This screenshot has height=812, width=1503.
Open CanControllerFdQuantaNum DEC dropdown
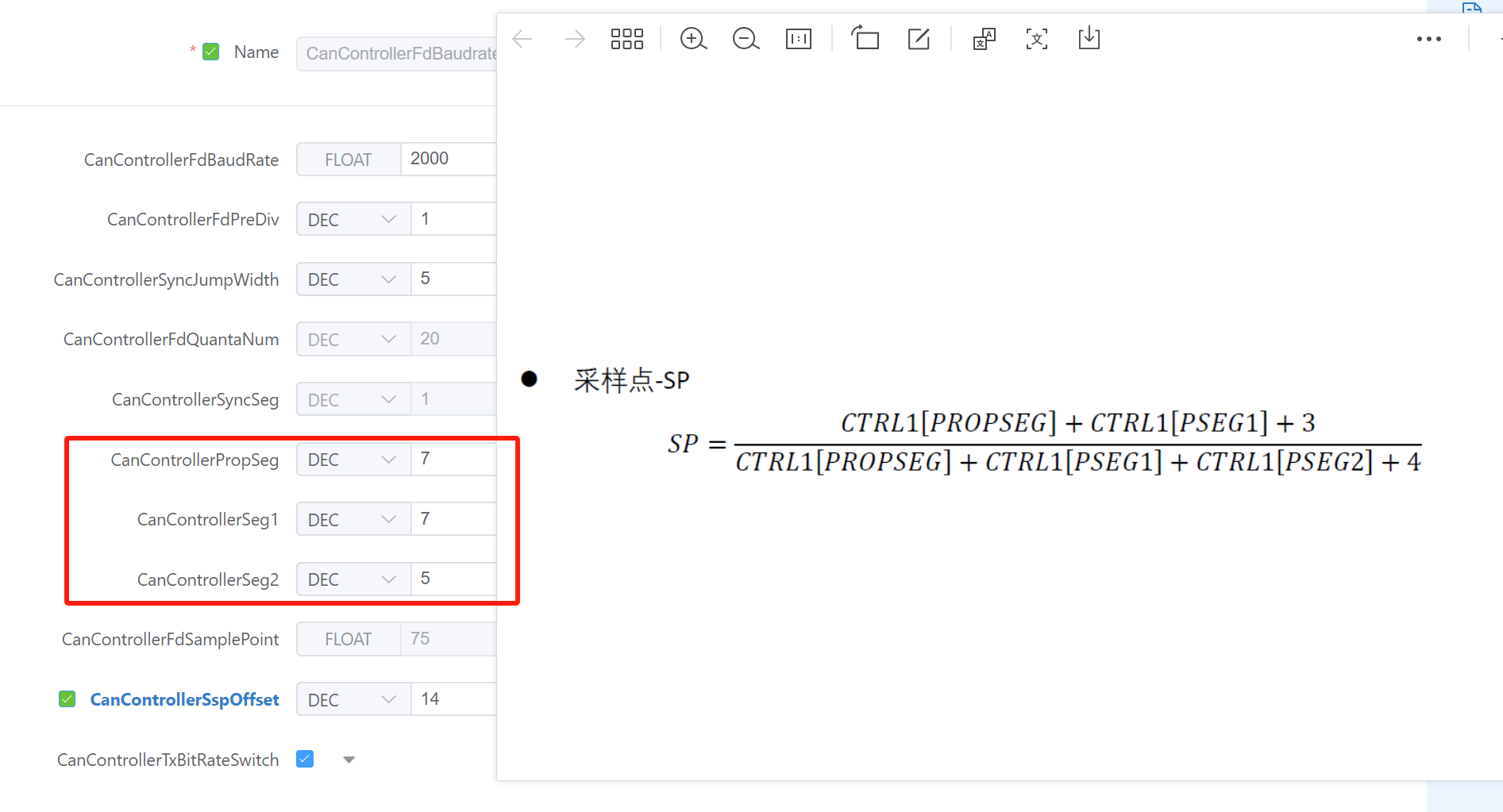pyautogui.click(x=353, y=339)
